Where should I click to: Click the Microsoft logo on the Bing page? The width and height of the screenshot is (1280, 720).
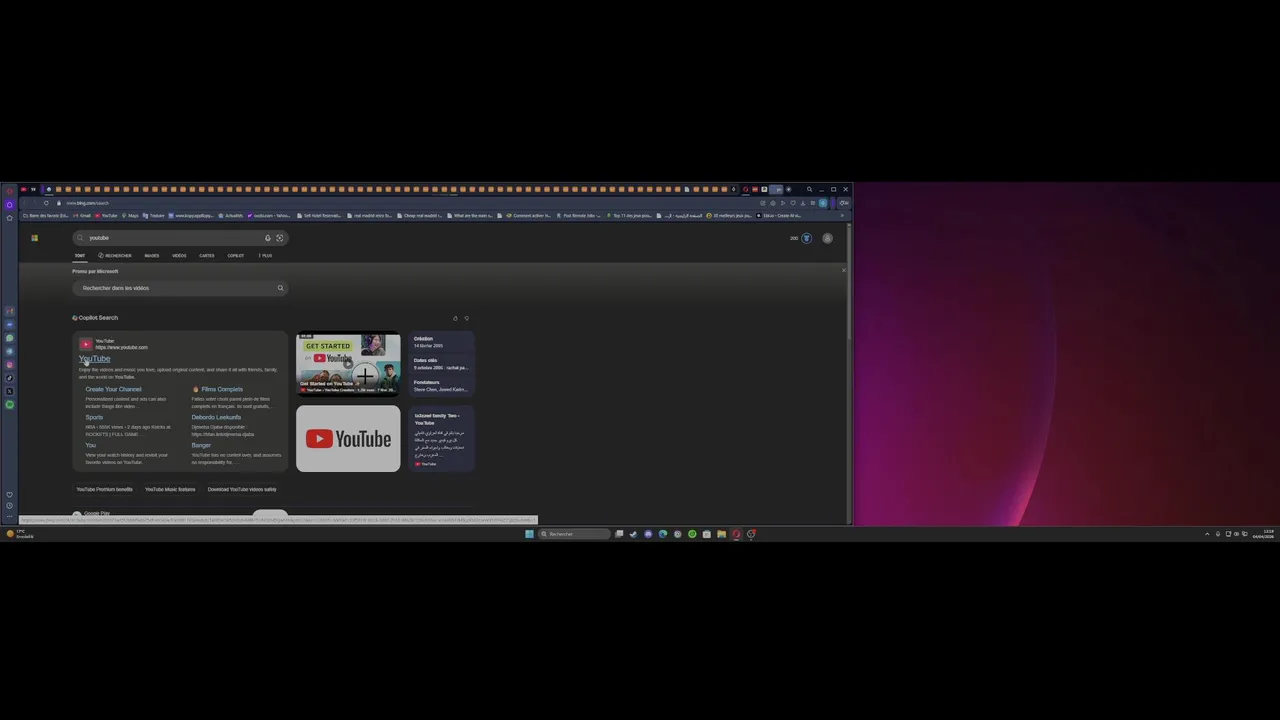(x=34, y=238)
